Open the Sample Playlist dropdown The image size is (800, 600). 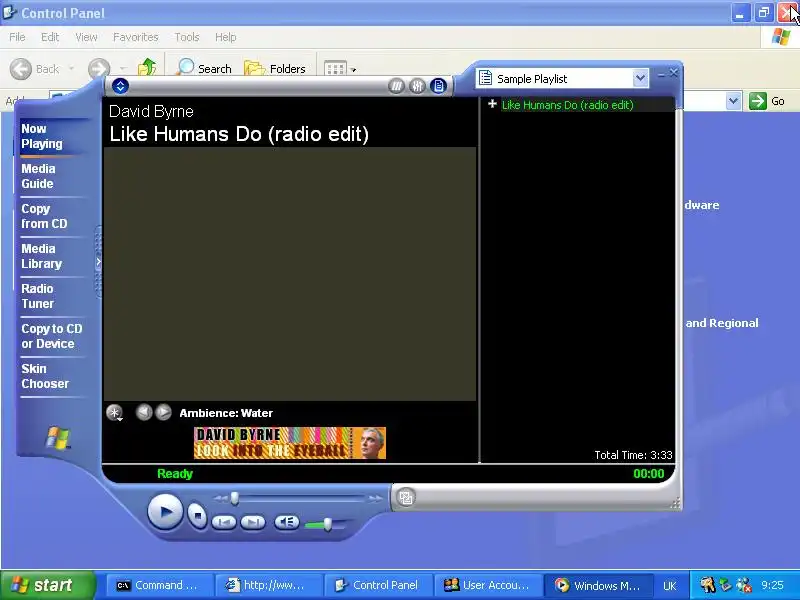640,79
